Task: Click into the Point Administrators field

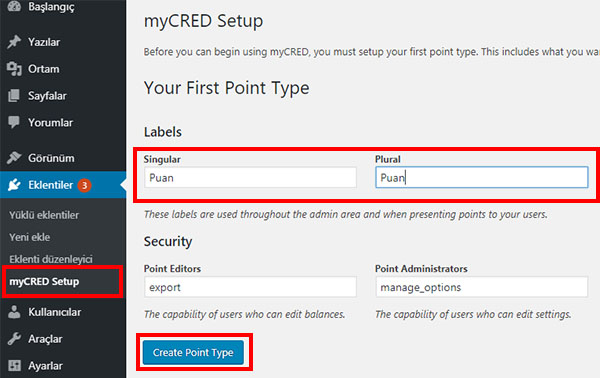Action: coord(482,287)
